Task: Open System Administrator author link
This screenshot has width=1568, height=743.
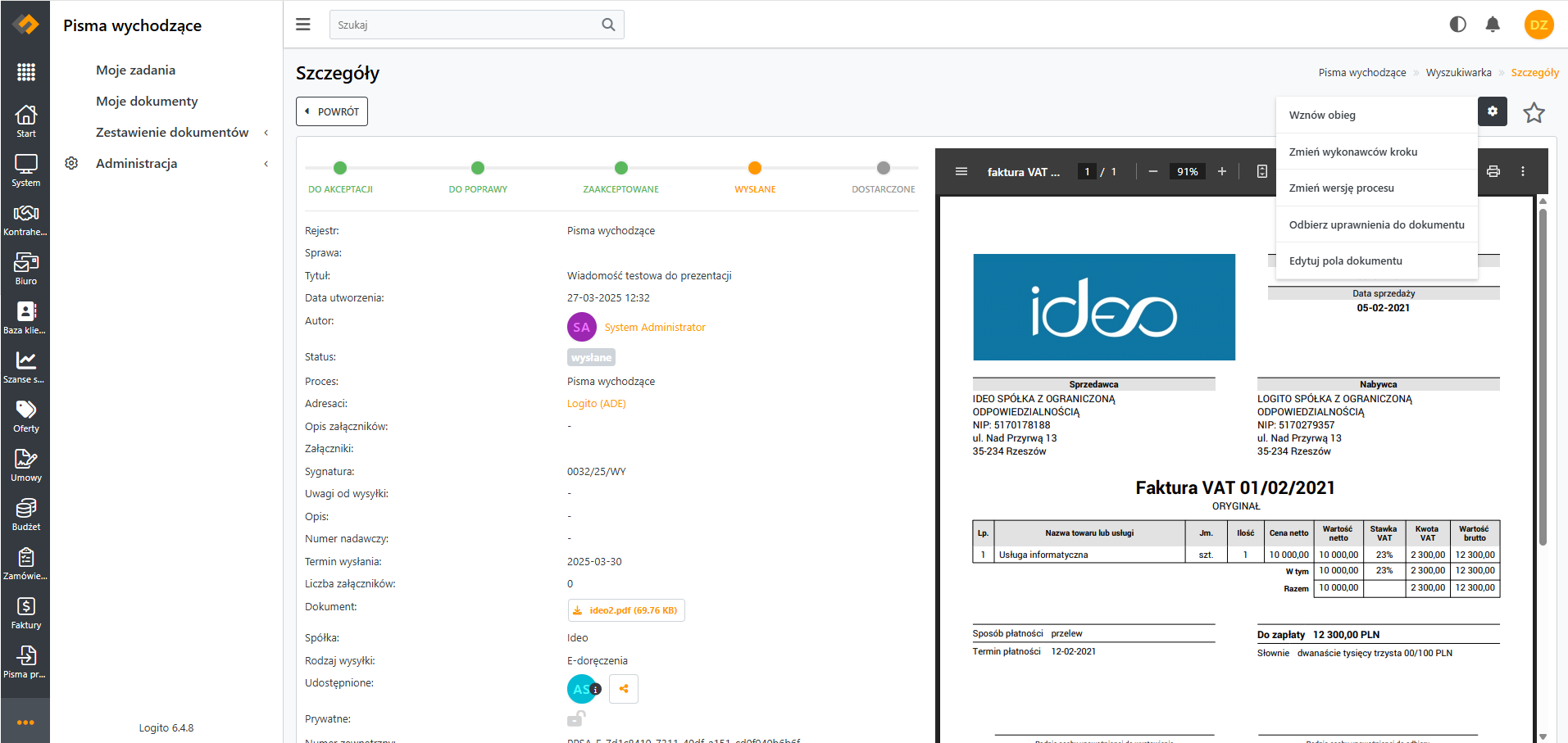Action: (655, 327)
